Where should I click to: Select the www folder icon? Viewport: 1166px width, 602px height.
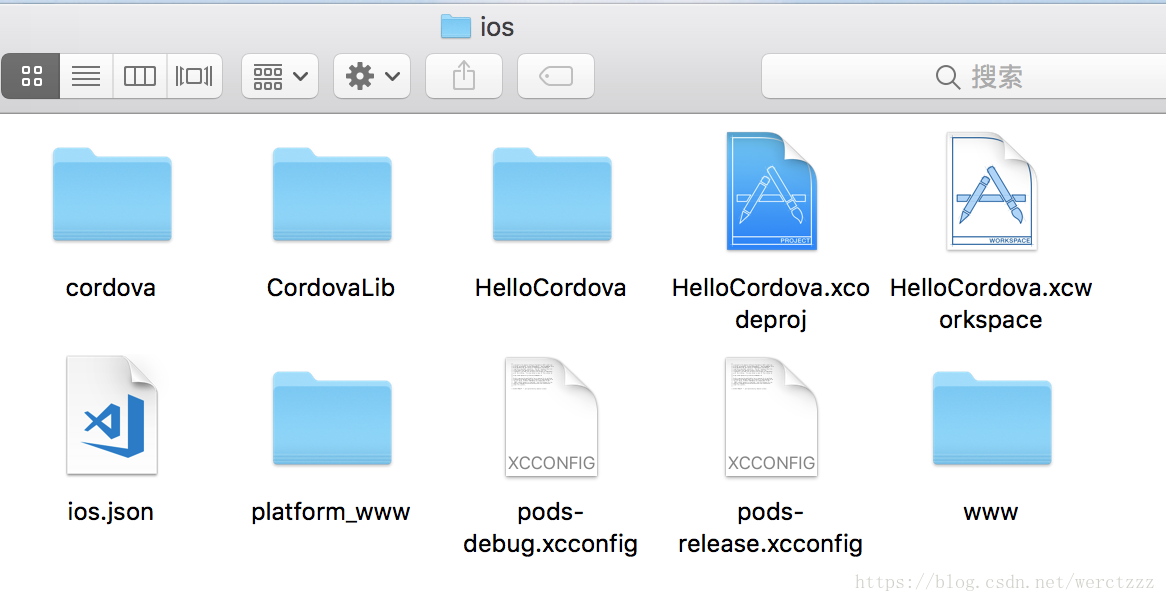tap(992, 418)
